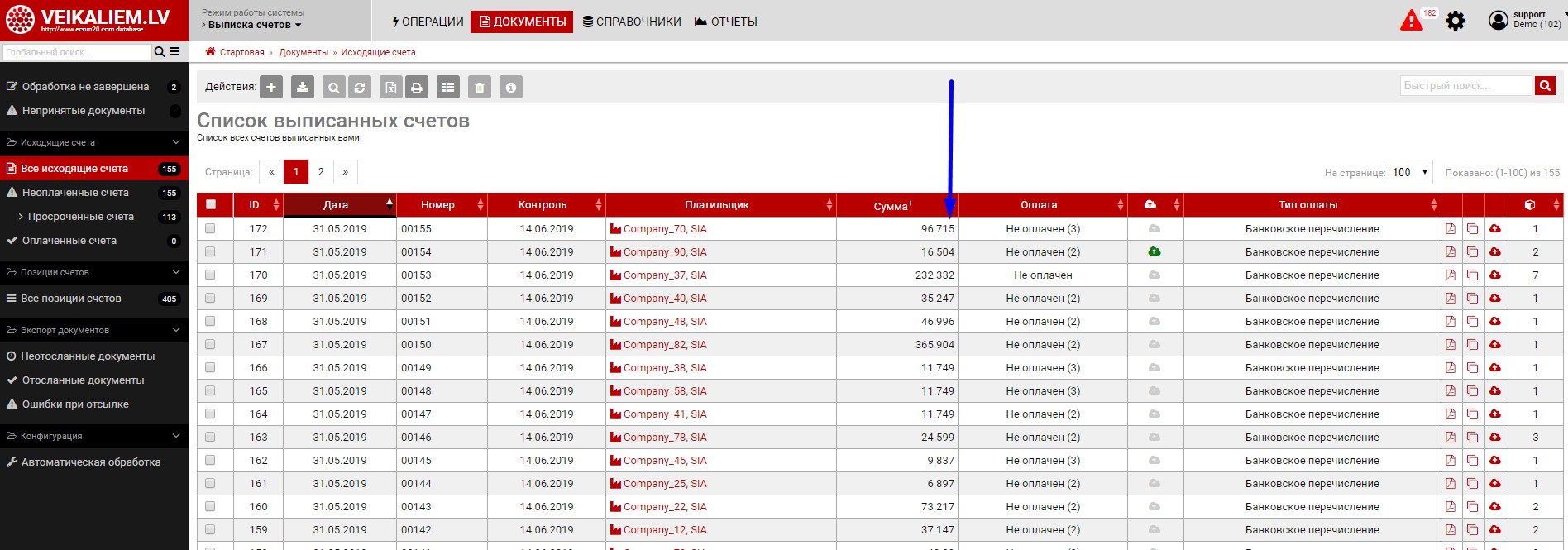The image size is (1568, 550).
Task: Open the rows per page dropdown showing 100
Action: pos(1410,172)
